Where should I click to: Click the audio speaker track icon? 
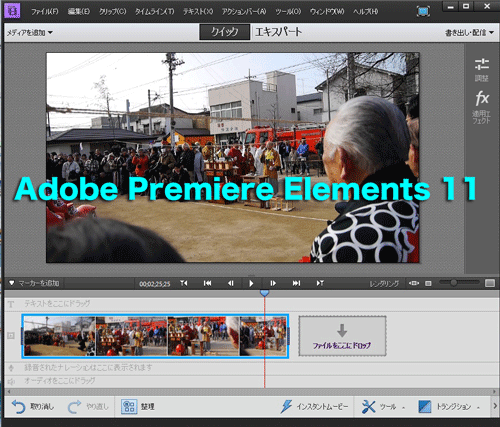coord(11,381)
